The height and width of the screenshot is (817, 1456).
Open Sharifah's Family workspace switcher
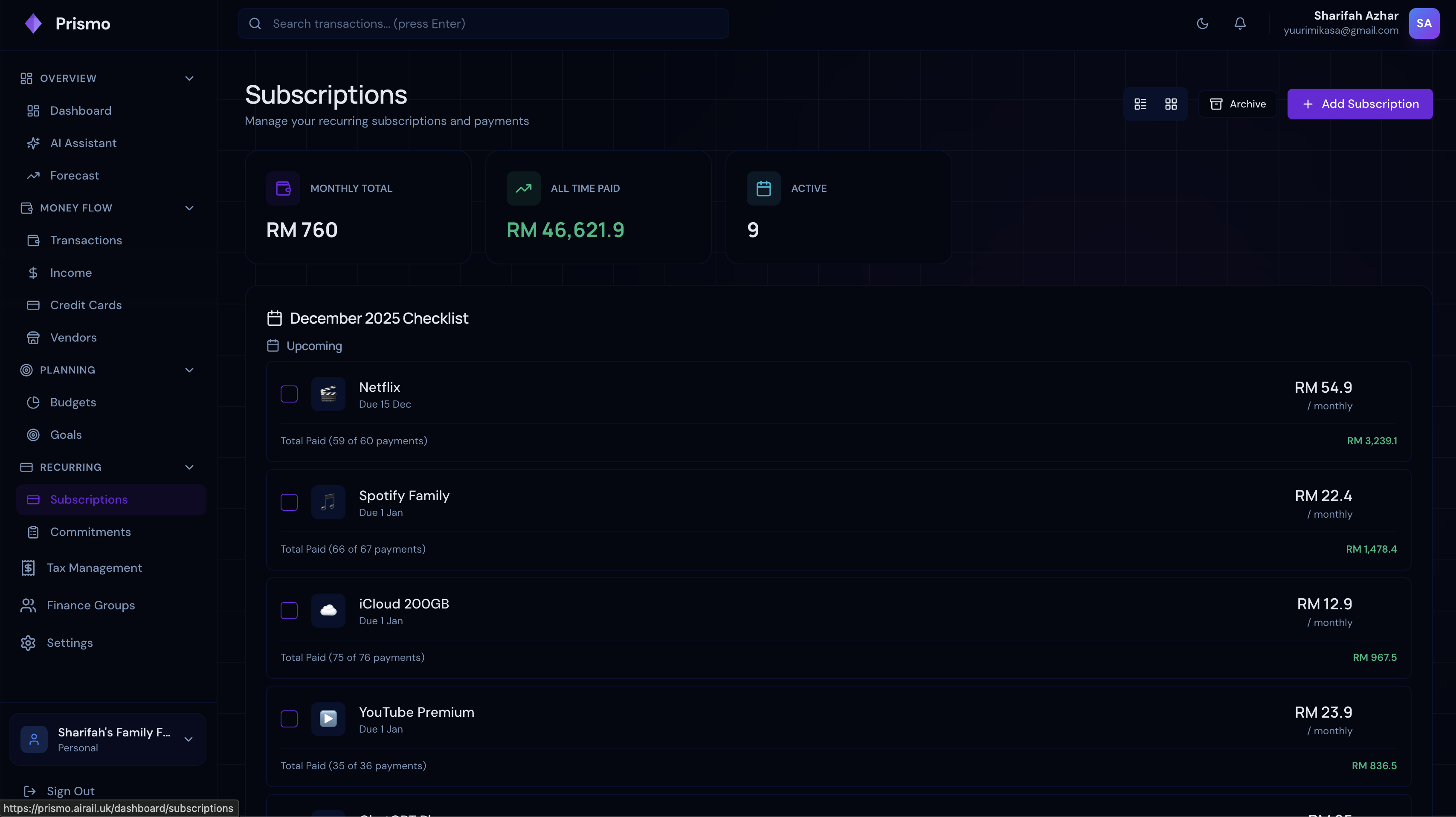click(x=107, y=739)
